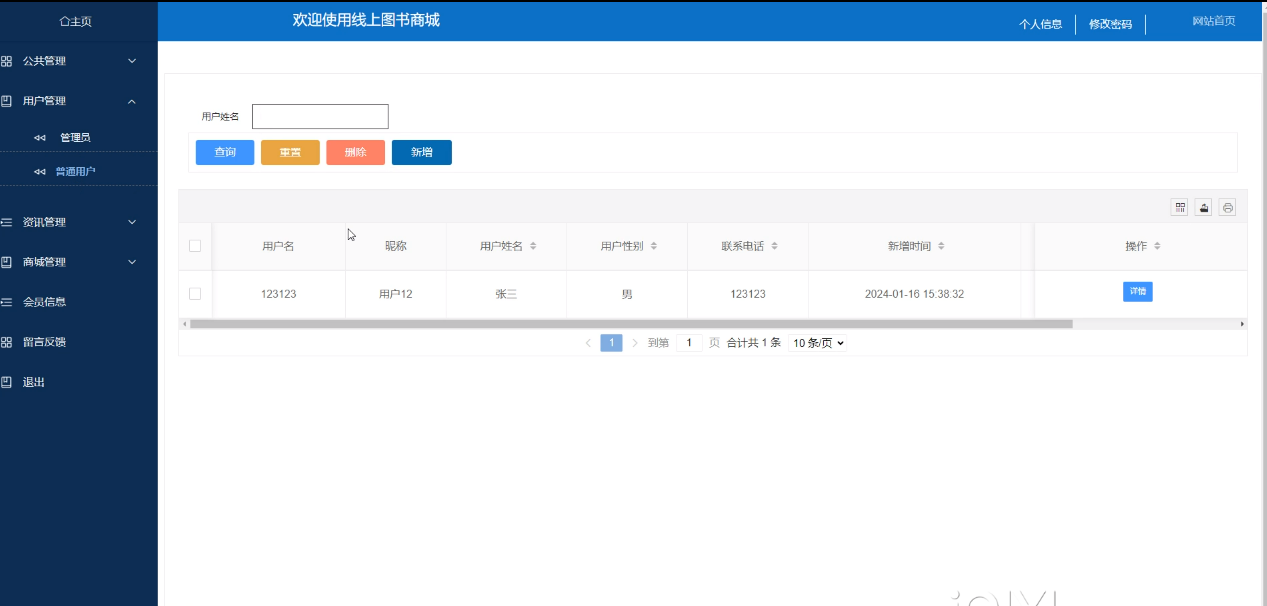Sort by 用户姓名 column arrows

(533, 246)
